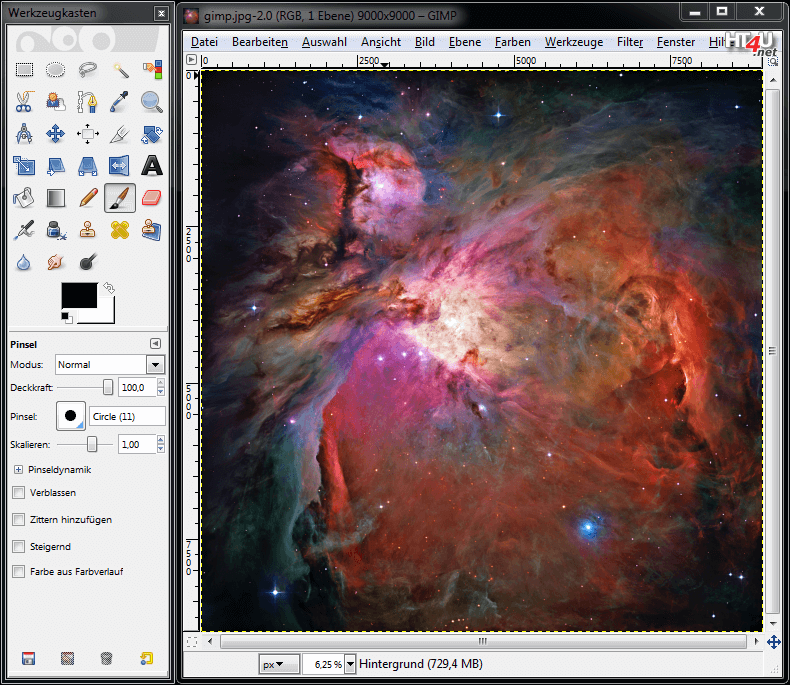Screen dimensions: 790x685
Task: Select the Free Select lasso tool
Action: pyautogui.click(x=88, y=70)
